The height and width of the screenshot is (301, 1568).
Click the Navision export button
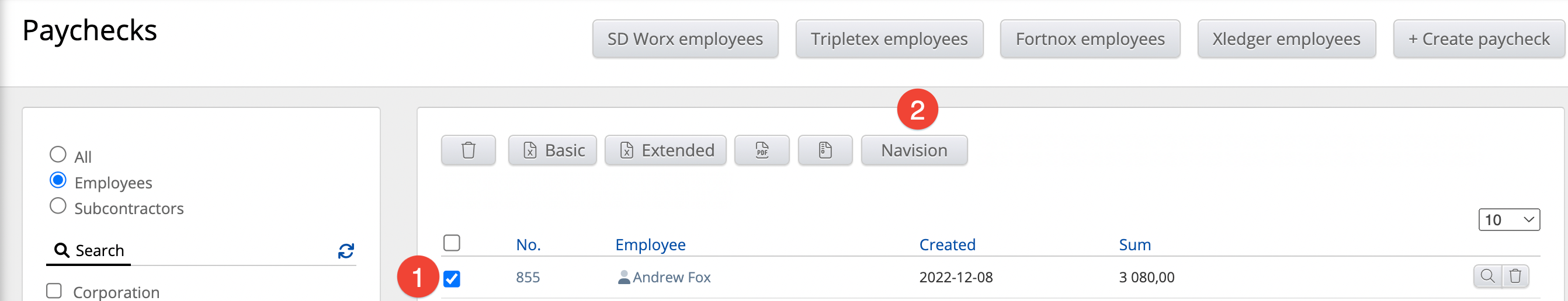[914, 150]
